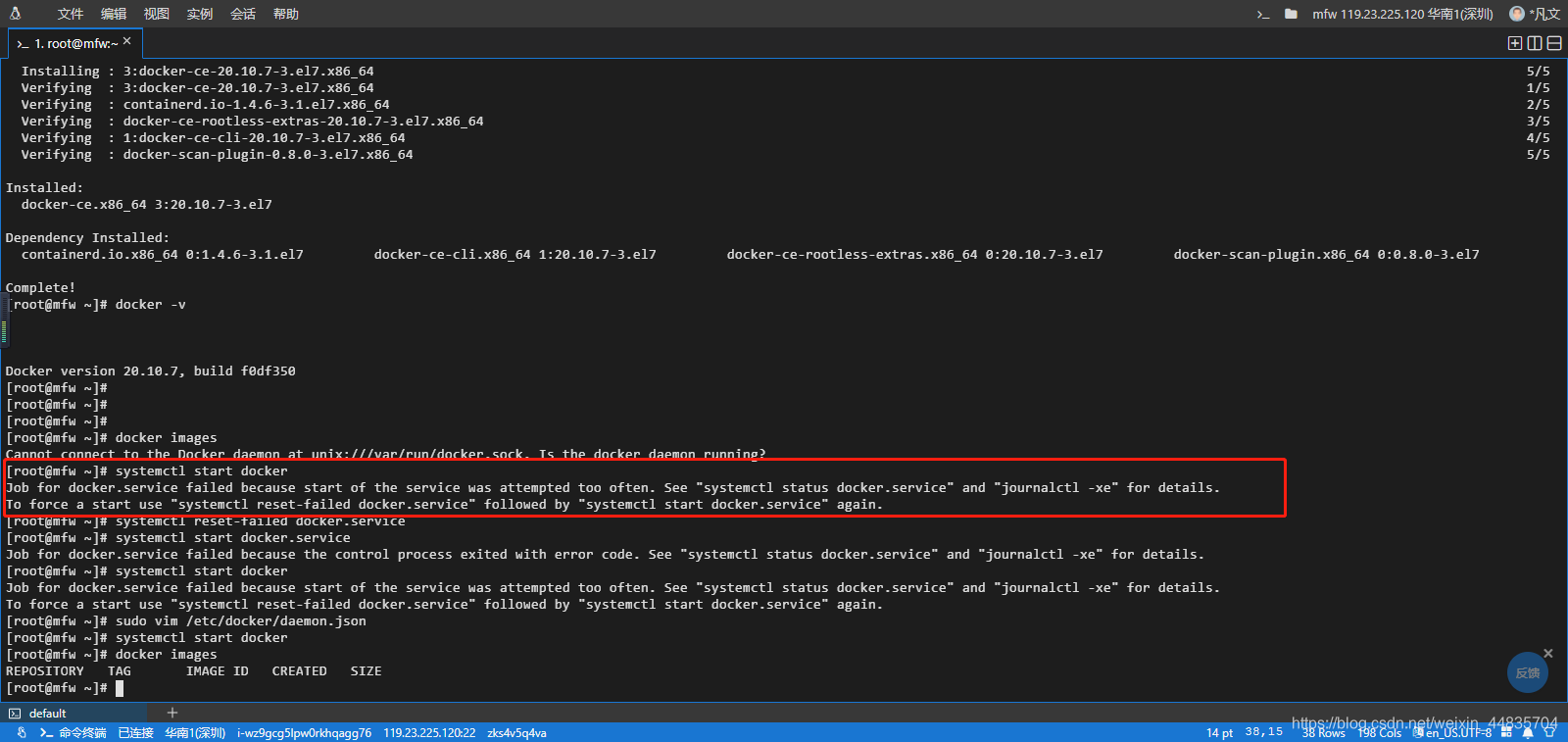Click the 38,15 cursor position indicator
The image size is (1568, 742).
click(x=1264, y=731)
